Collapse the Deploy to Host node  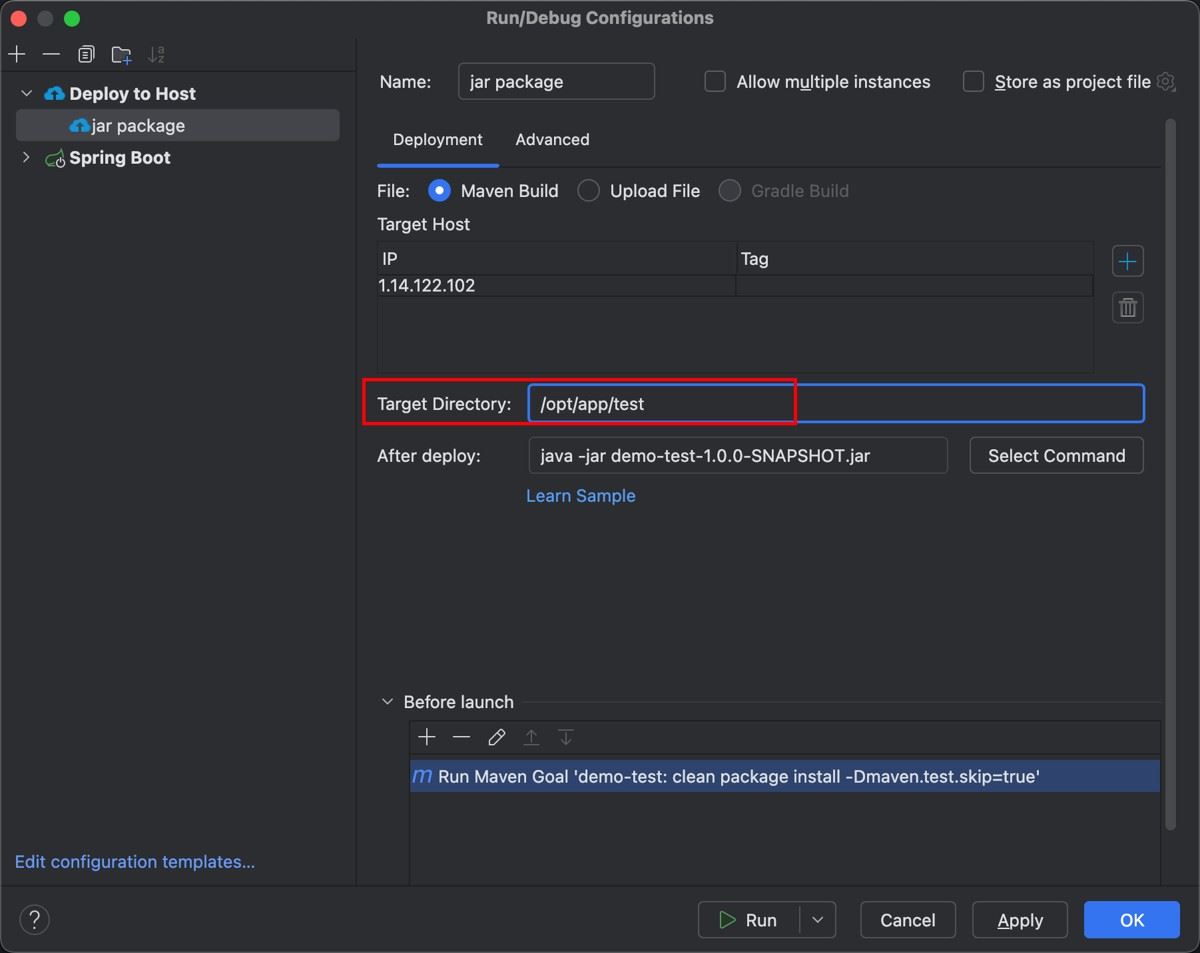pyautogui.click(x=26, y=94)
